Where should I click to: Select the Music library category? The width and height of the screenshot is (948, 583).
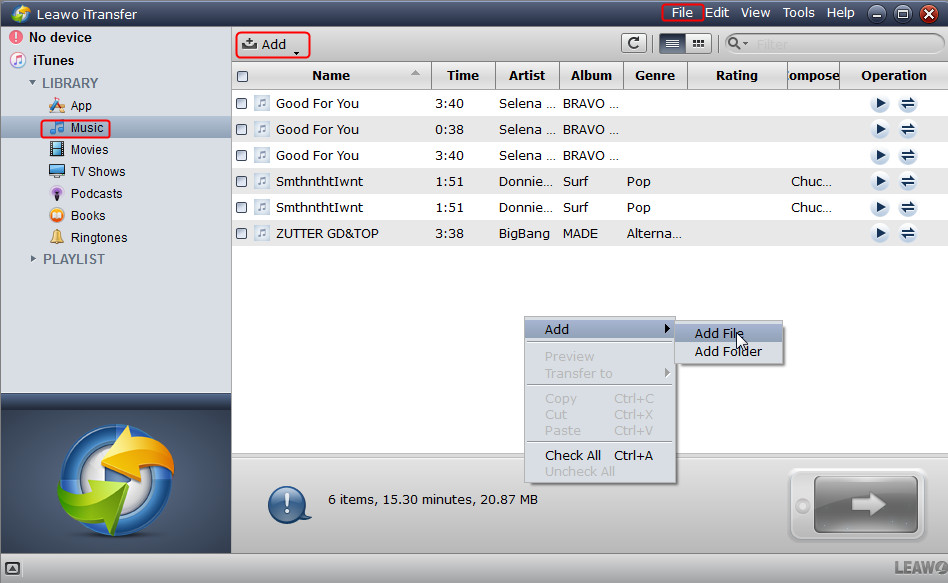point(76,128)
